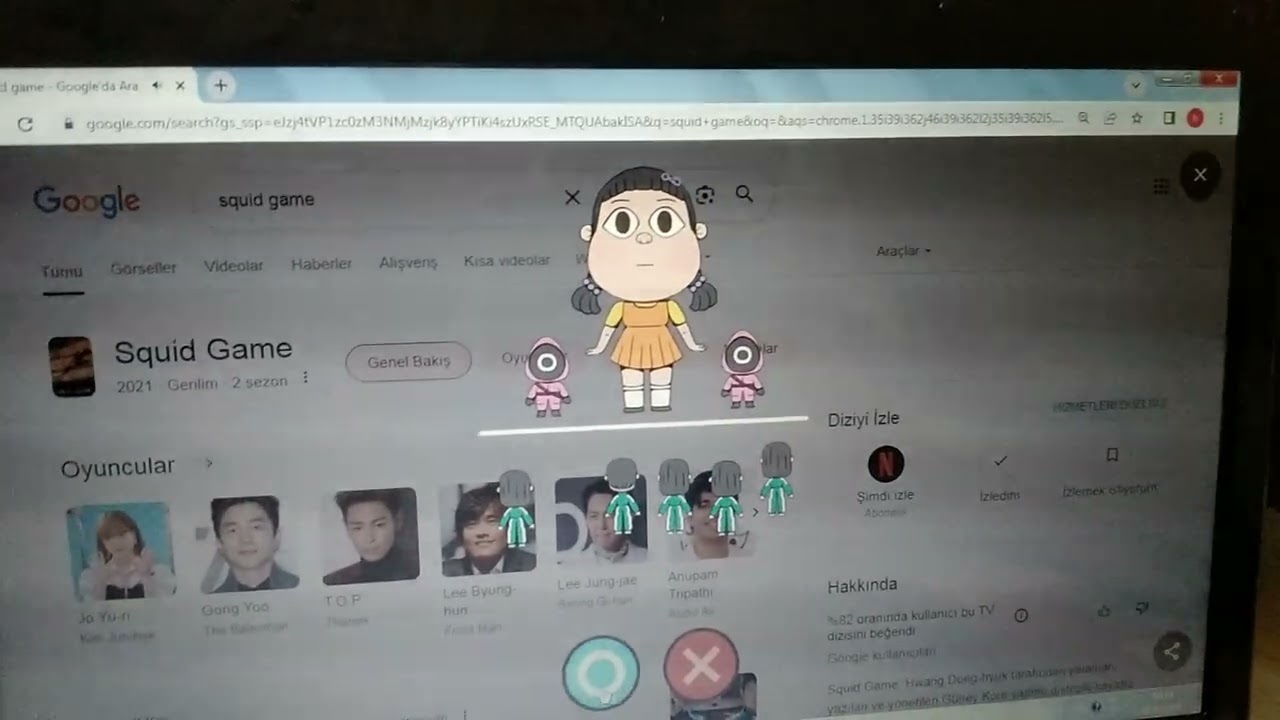1280x720 pixels.
Task: Open the zoom magnifier icon in address bar
Action: (x=1083, y=118)
